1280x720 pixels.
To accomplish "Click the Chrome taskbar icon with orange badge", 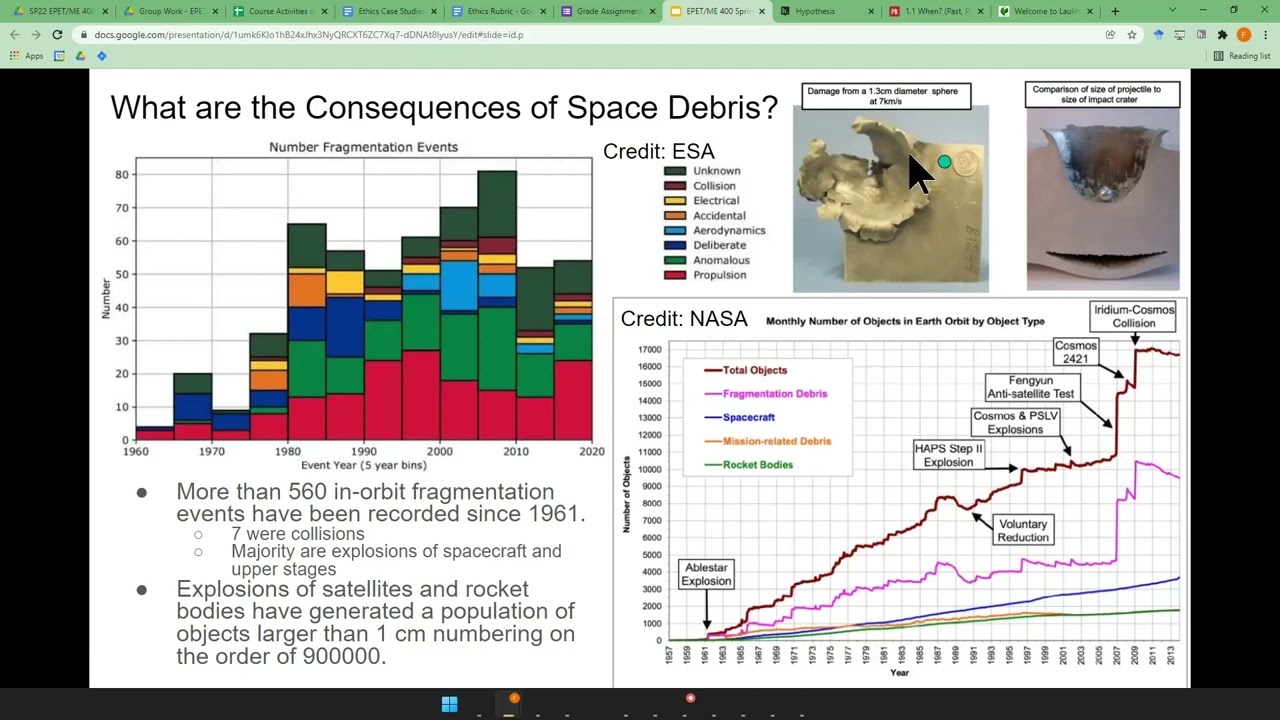I will (510, 704).
